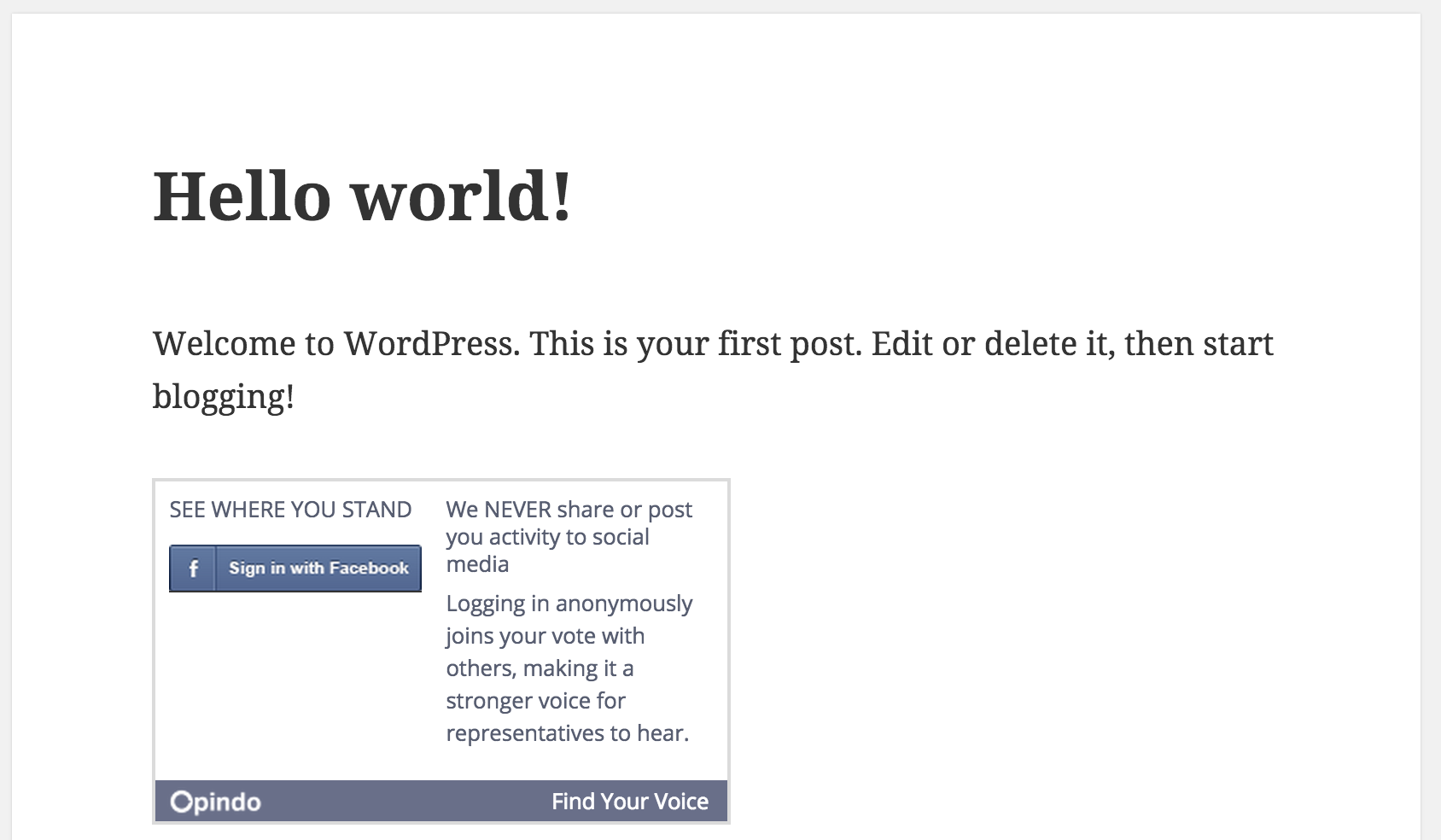Click the Opindo logo in widget footer

point(216,802)
